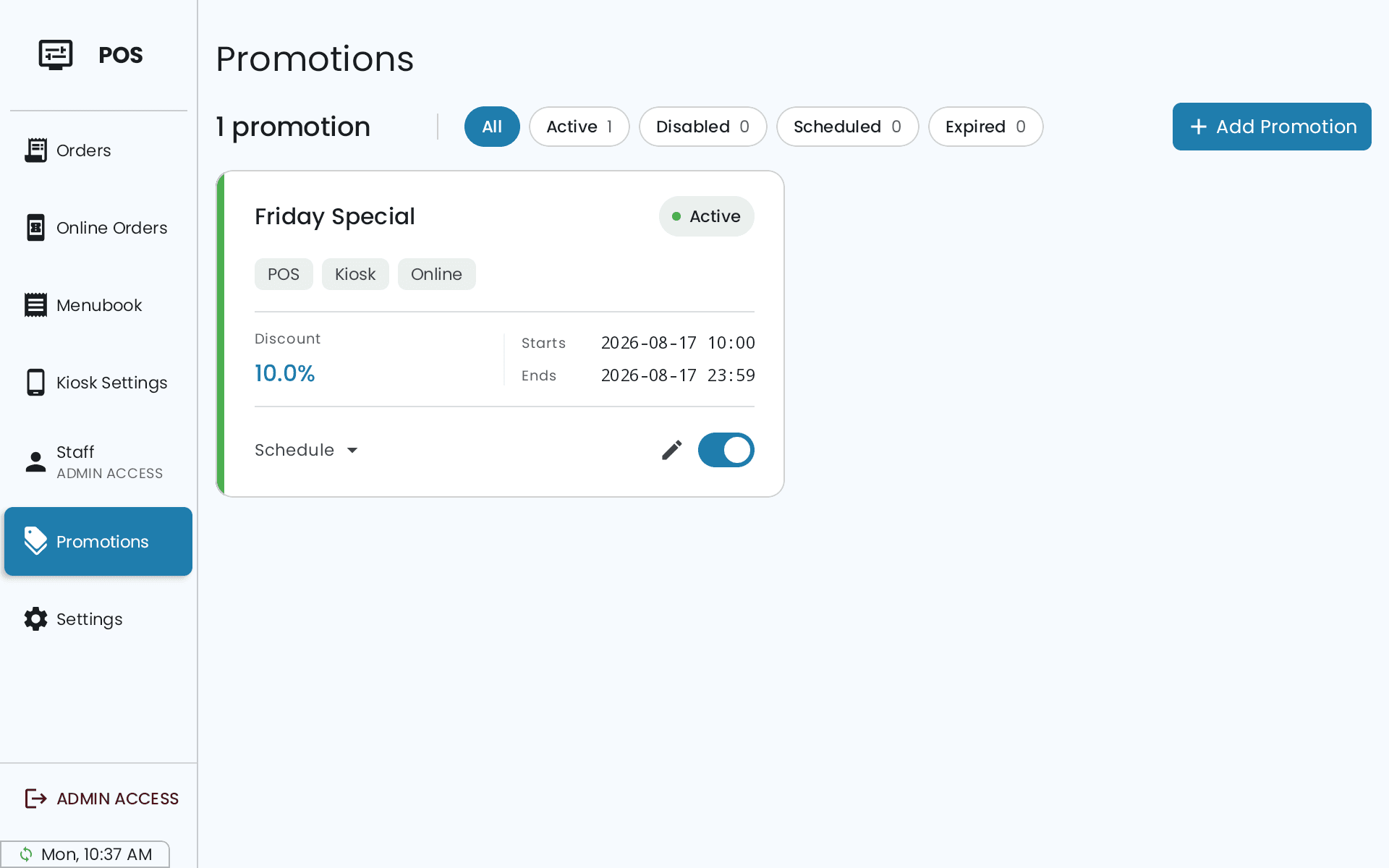Open the Menubook list icon
Screen dimensions: 1389x868
(x=35, y=305)
